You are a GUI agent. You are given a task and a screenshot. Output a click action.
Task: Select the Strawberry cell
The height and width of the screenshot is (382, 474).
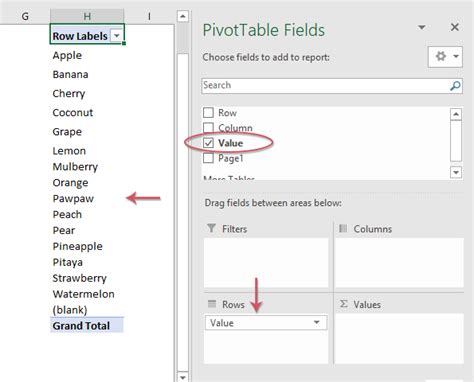87,278
